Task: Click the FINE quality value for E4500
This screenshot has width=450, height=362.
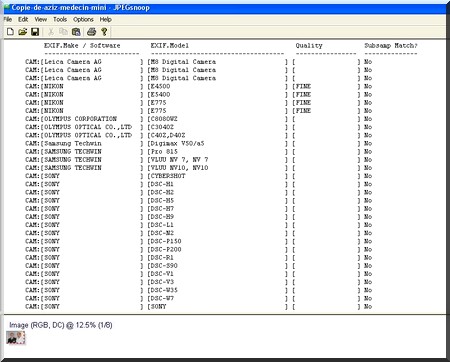Action: pos(303,86)
